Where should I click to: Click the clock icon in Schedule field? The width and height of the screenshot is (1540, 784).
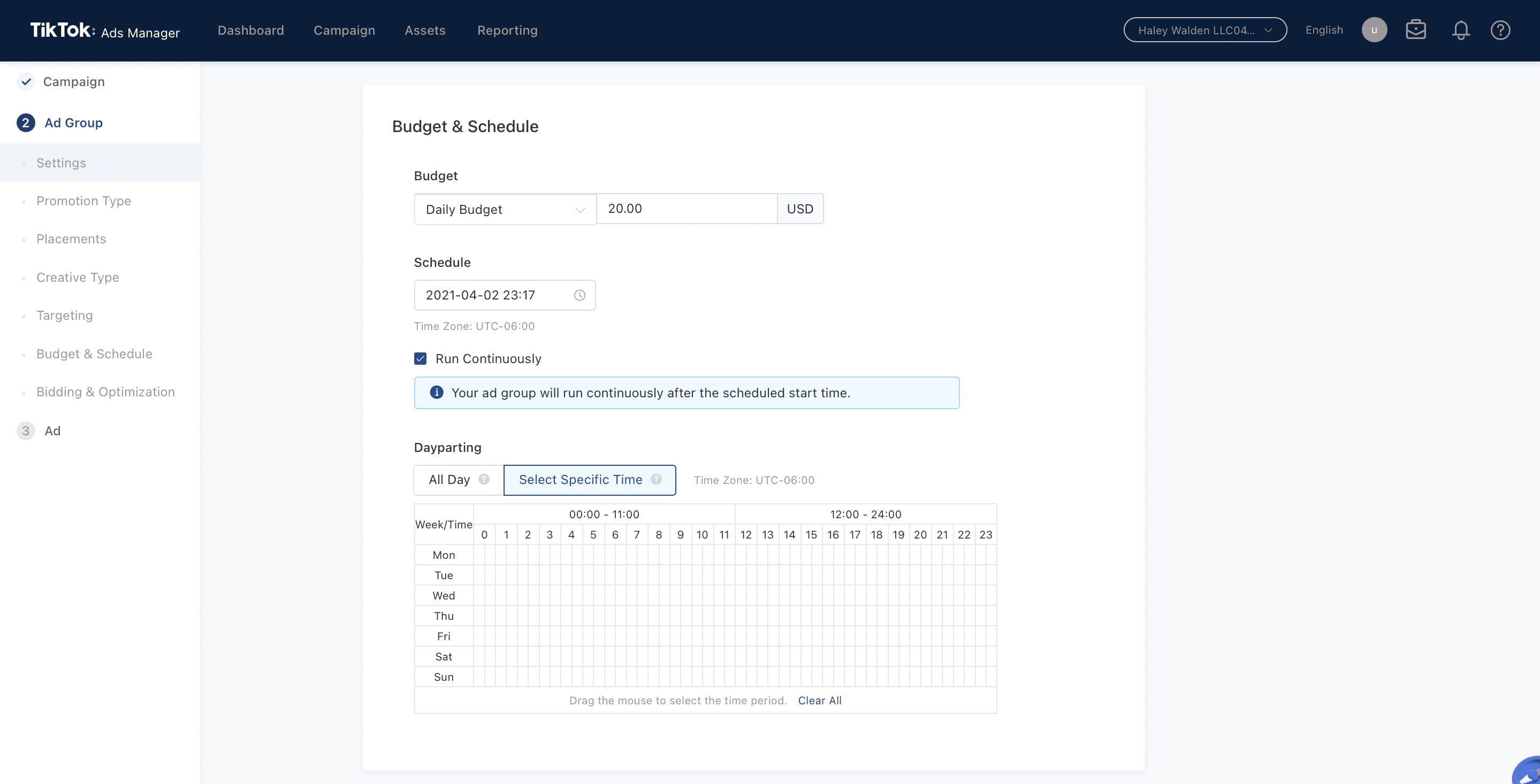pyautogui.click(x=580, y=295)
